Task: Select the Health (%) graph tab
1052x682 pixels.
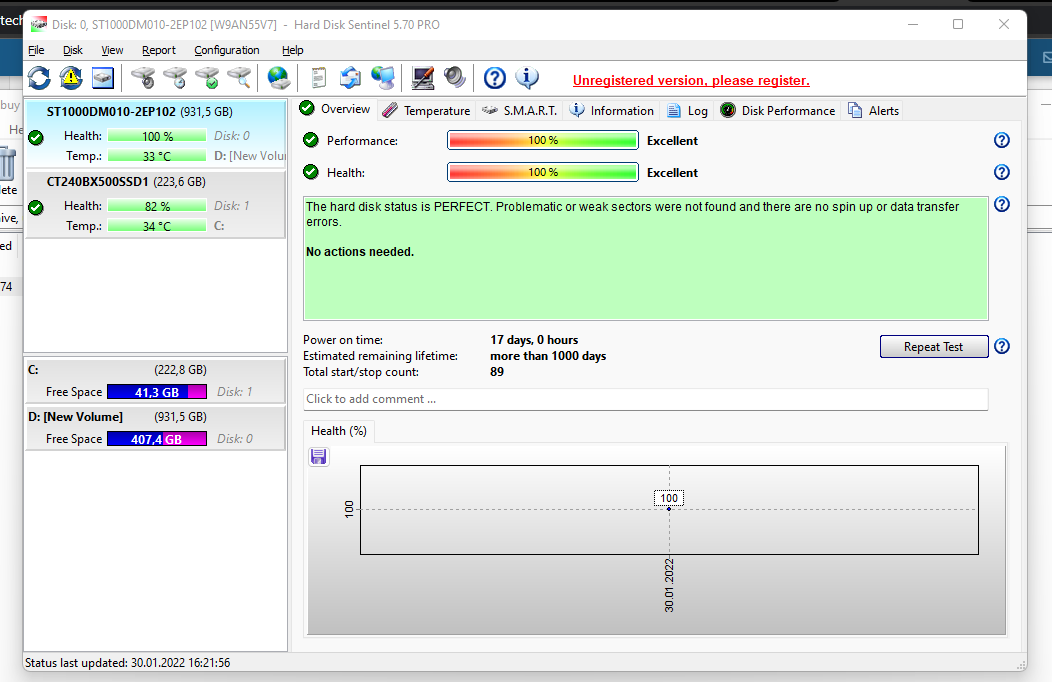Action: tap(339, 431)
